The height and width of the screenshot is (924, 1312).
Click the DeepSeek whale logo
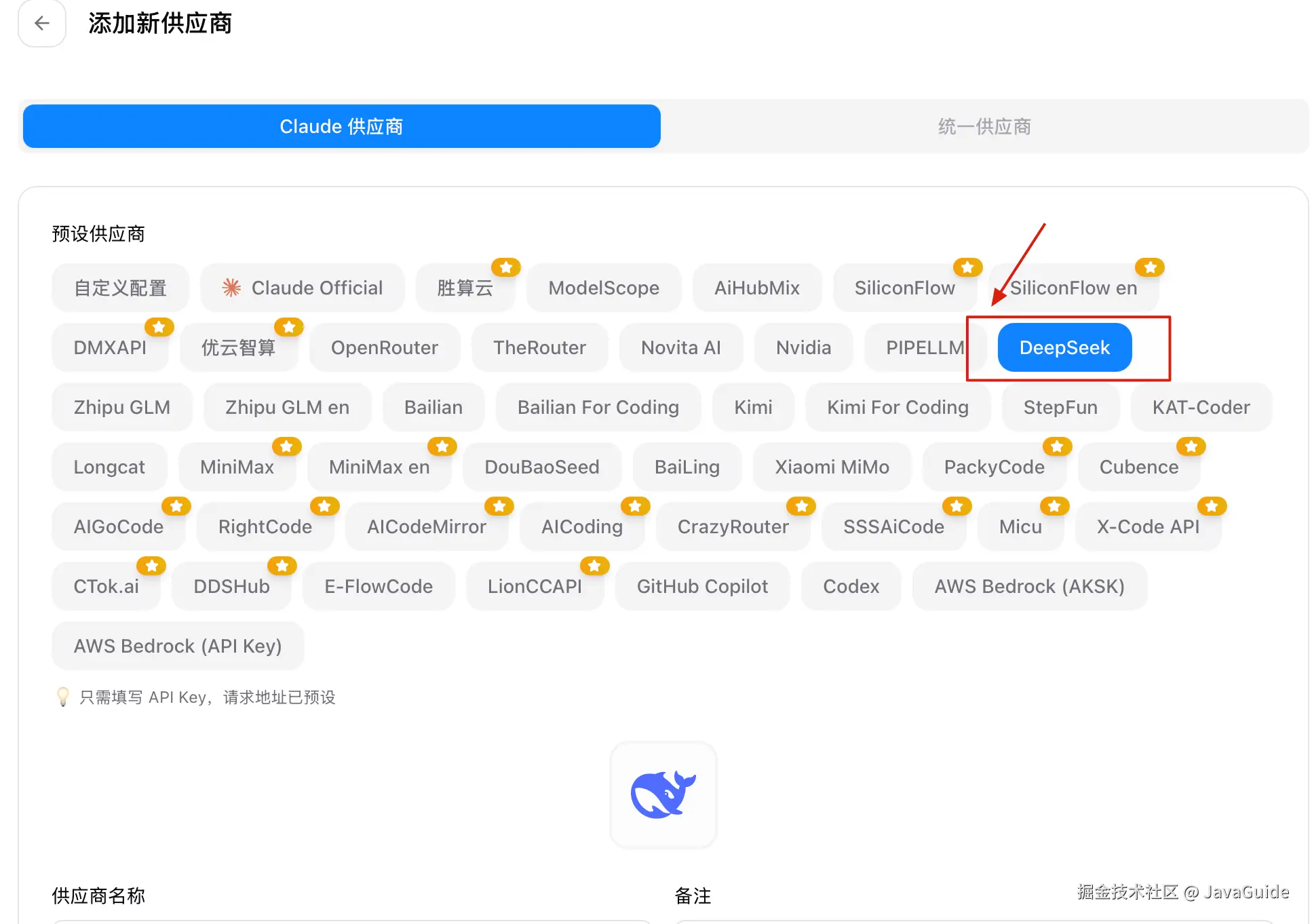(663, 795)
